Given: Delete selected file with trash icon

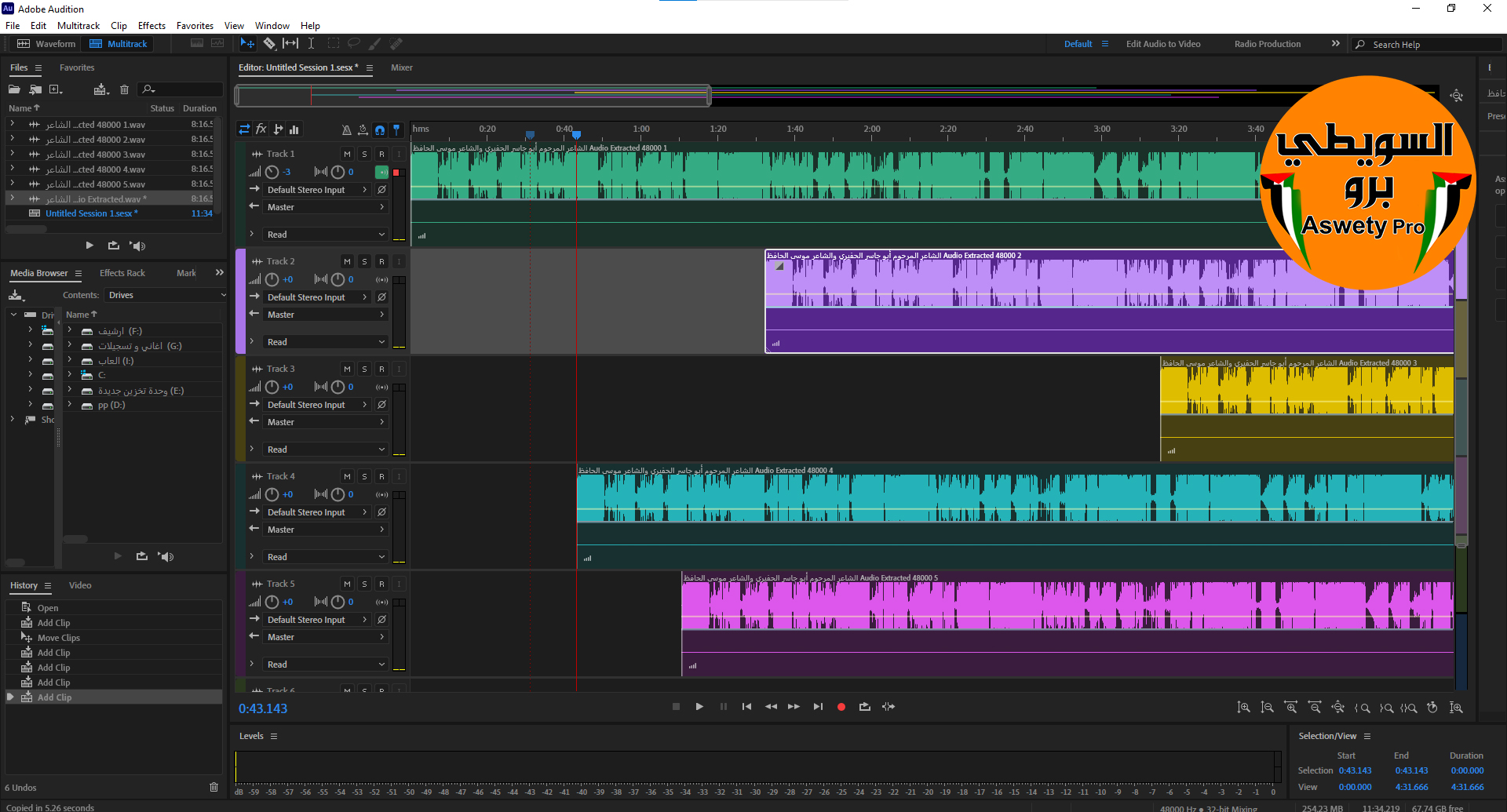Looking at the screenshot, I should tap(124, 89).
